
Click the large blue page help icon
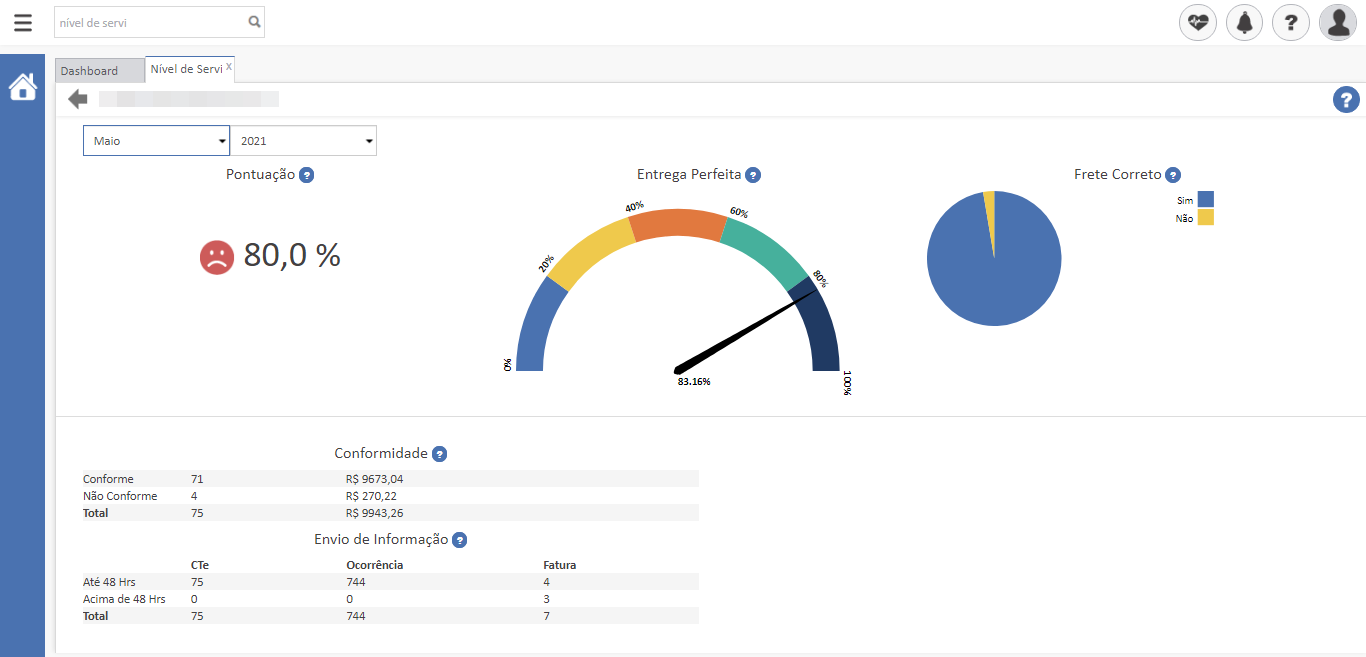point(1346,99)
